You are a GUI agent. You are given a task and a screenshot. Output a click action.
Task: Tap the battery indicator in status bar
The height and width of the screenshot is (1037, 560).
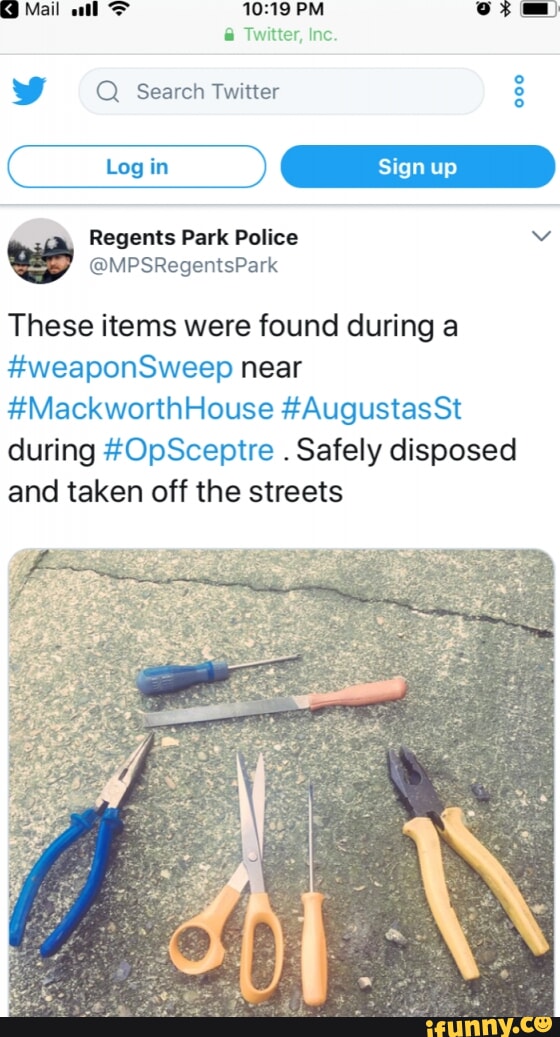pos(538,9)
